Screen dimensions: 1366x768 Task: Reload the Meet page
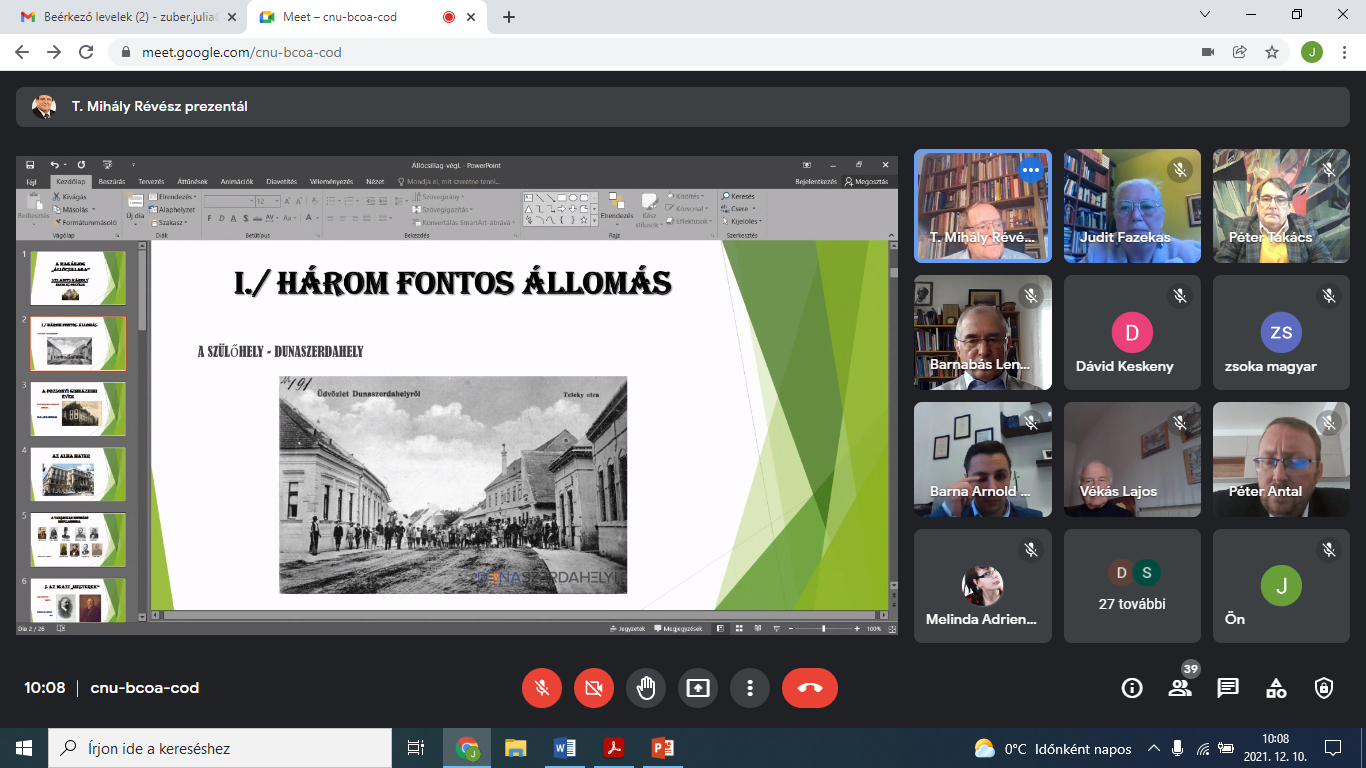[86, 52]
